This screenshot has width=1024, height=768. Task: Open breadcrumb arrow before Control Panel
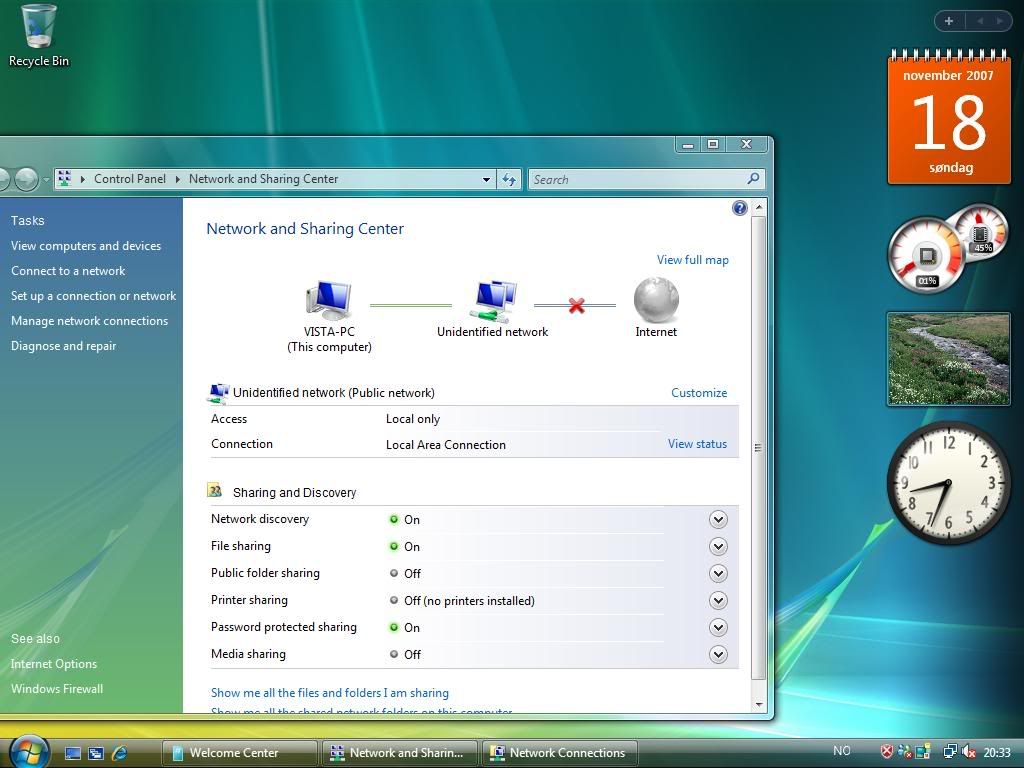coord(83,179)
